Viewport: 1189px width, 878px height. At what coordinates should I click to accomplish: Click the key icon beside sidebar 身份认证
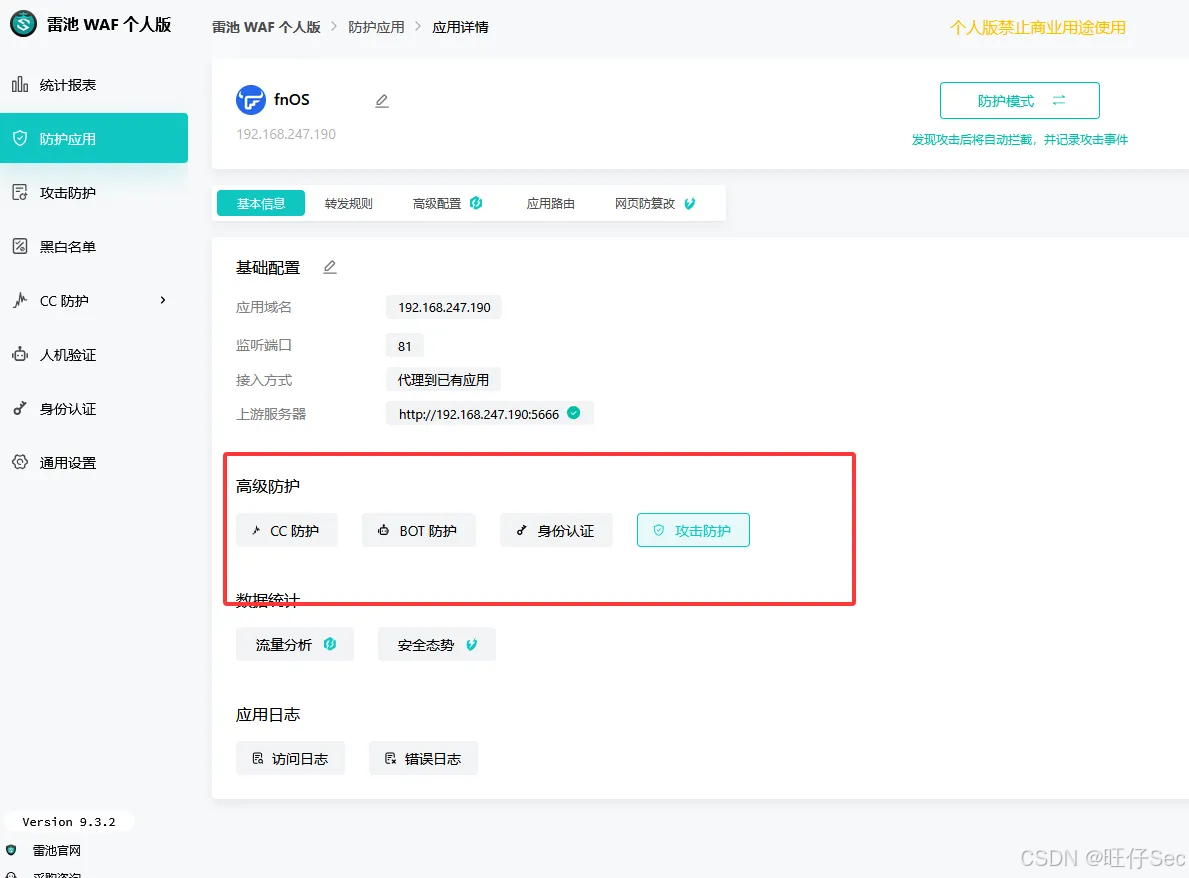coord(20,409)
